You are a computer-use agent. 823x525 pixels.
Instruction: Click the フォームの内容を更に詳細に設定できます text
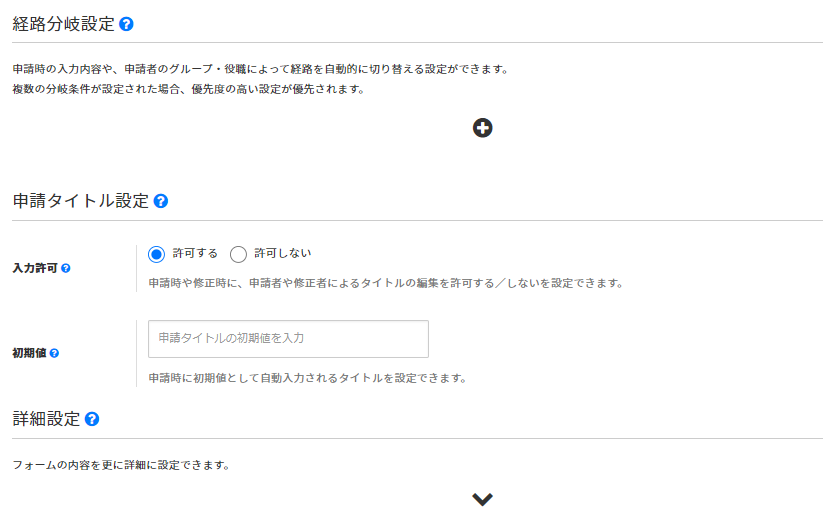click(121, 465)
